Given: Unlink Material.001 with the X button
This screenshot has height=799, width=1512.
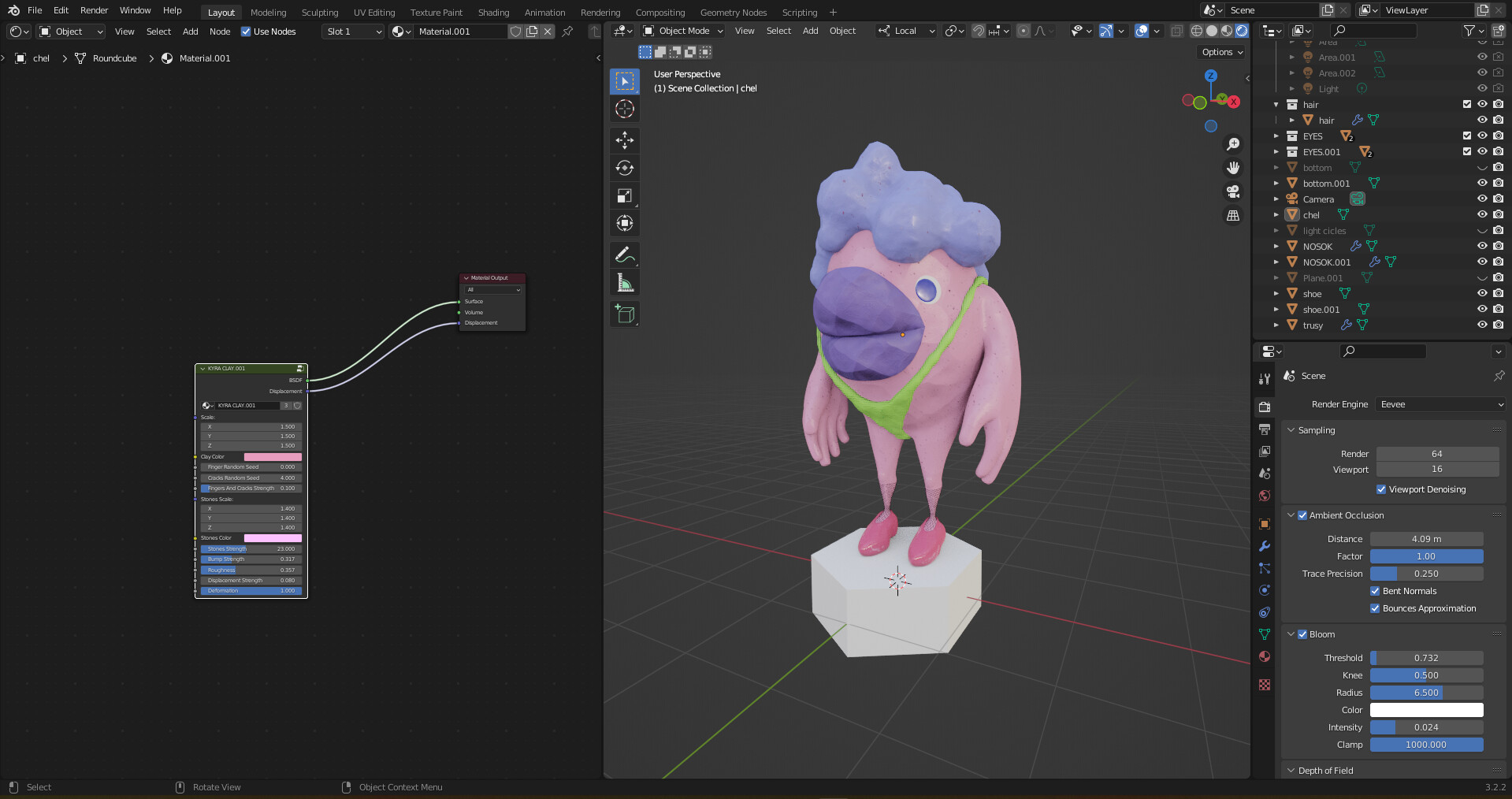Looking at the screenshot, I should pyautogui.click(x=548, y=32).
